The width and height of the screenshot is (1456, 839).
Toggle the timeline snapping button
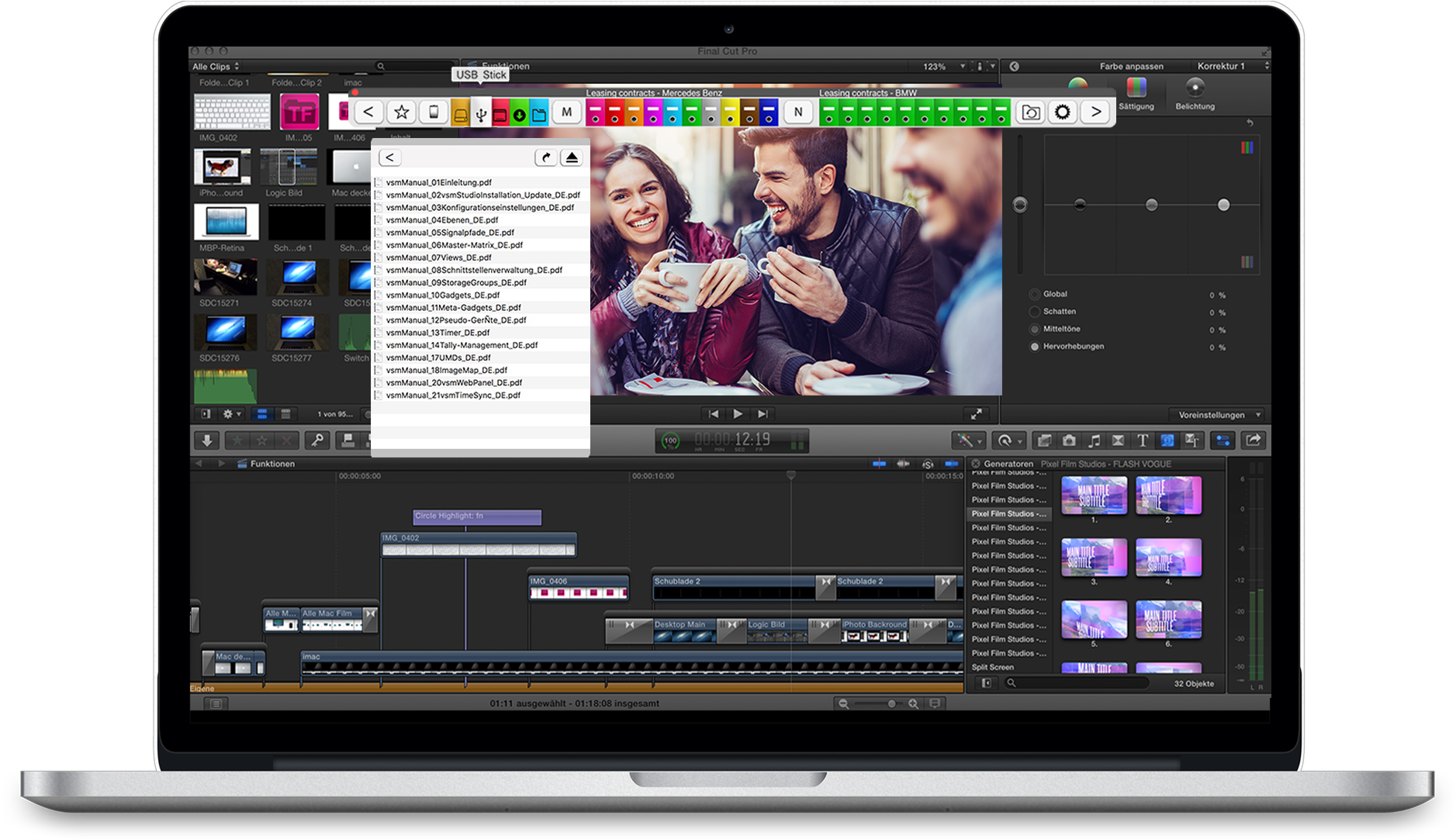[x=951, y=464]
